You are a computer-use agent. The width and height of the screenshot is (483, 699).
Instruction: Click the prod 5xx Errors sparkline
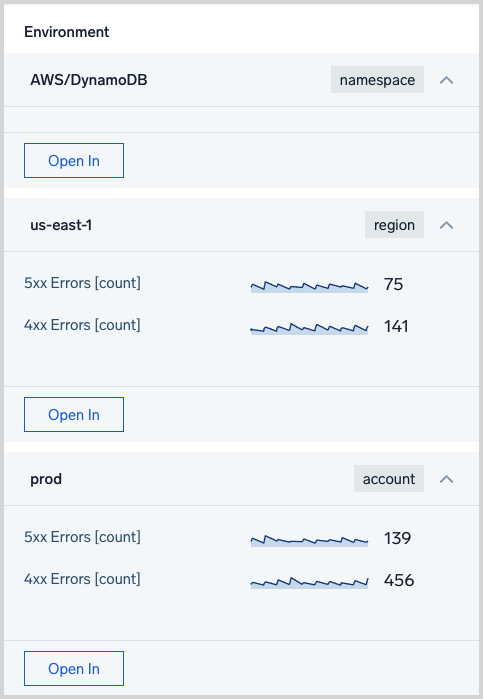[310, 541]
